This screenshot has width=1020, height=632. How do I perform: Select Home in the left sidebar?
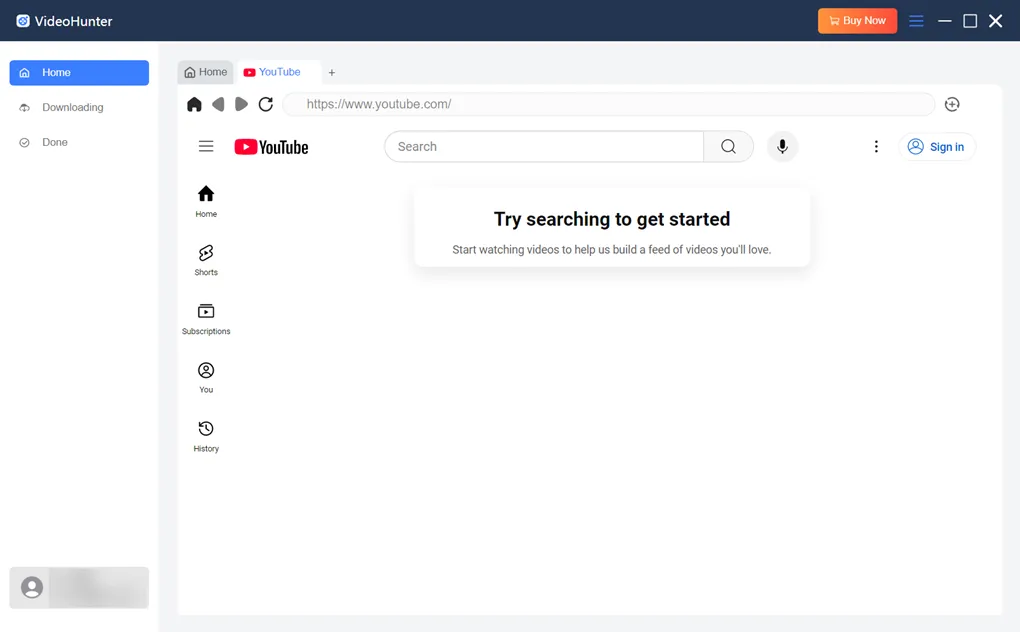pyautogui.click(x=79, y=72)
